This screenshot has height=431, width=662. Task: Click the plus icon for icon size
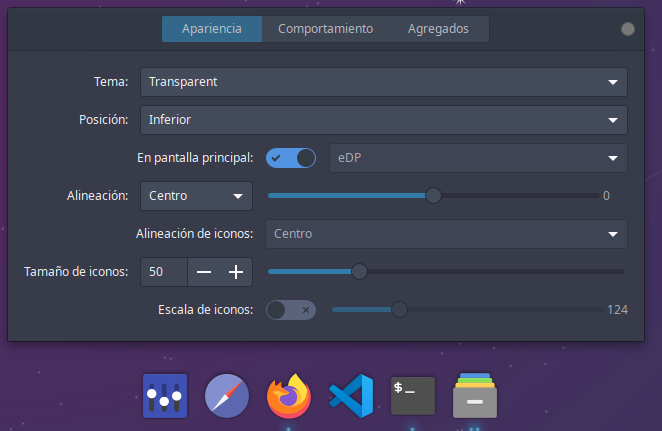(x=236, y=272)
